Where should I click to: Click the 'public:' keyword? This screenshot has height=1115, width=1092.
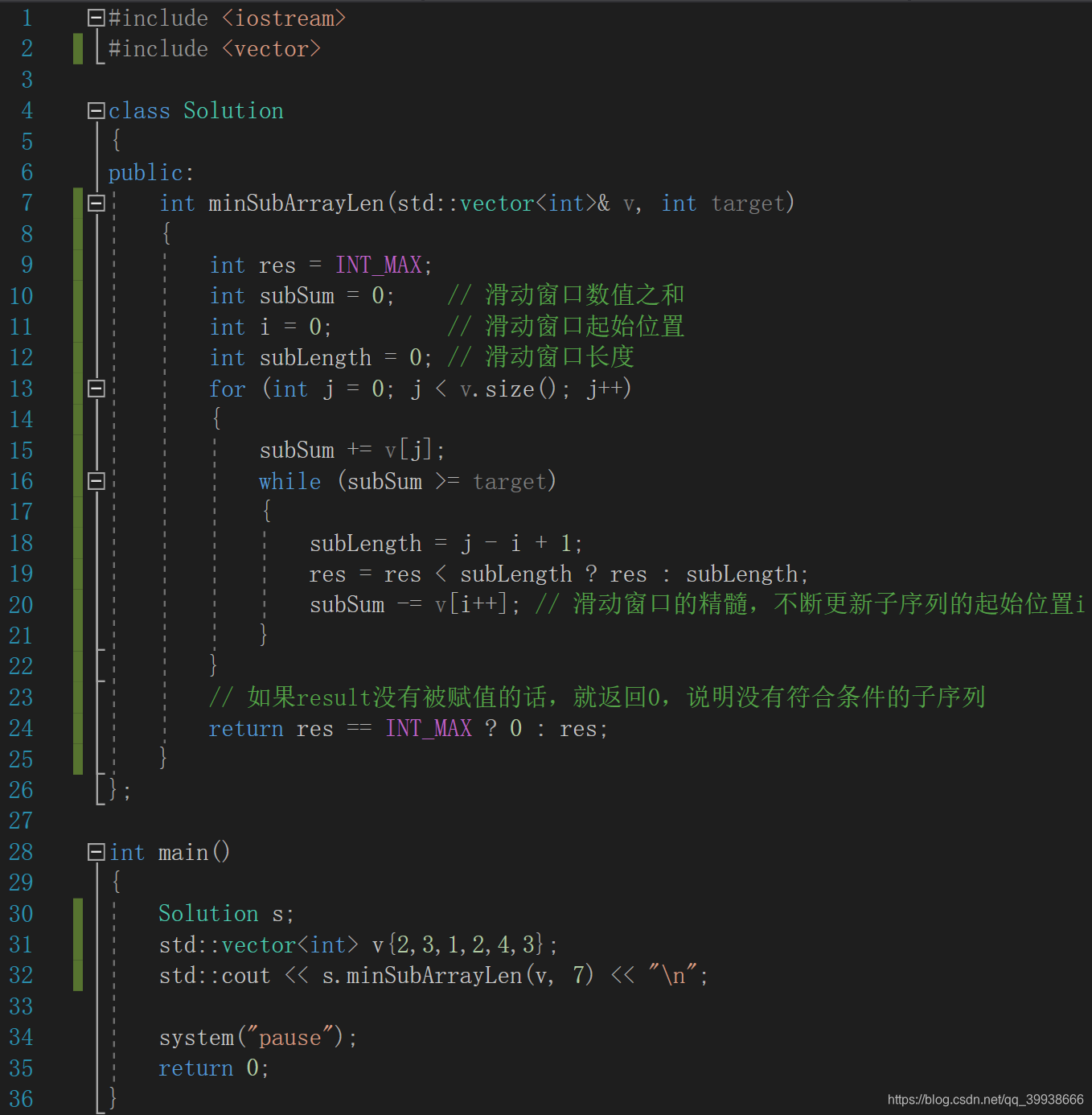[151, 172]
